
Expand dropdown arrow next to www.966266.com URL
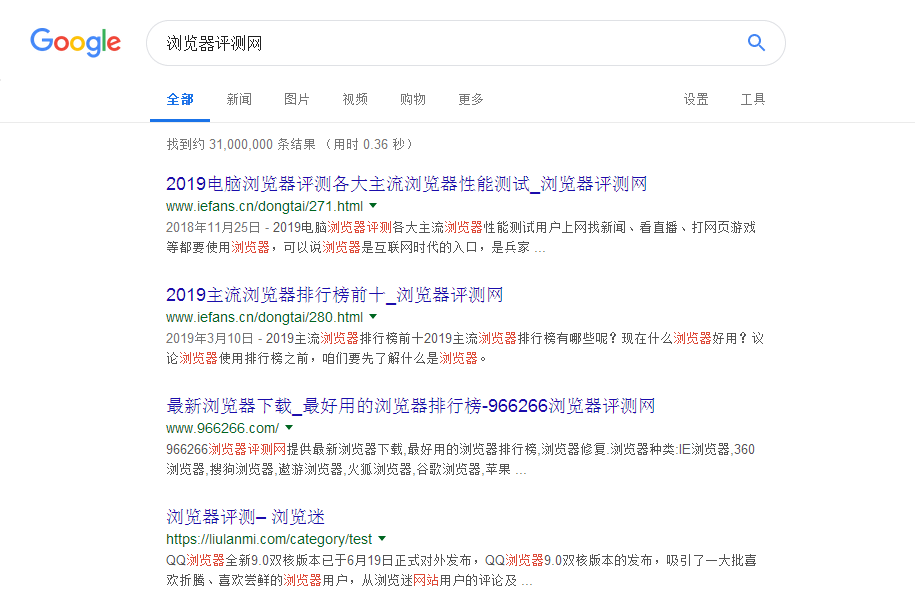coord(289,427)
